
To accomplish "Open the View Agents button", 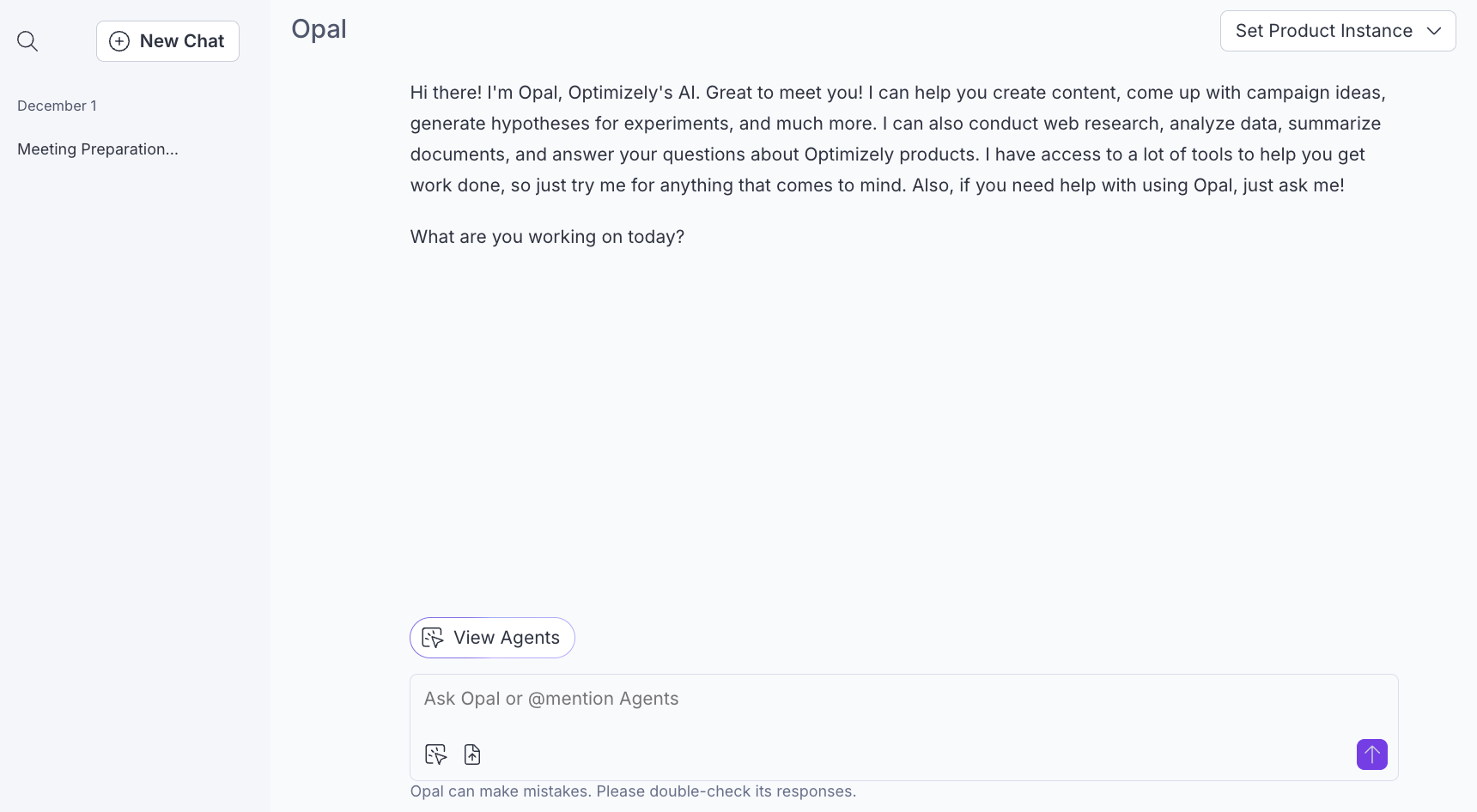I will [x=492, y=638].
